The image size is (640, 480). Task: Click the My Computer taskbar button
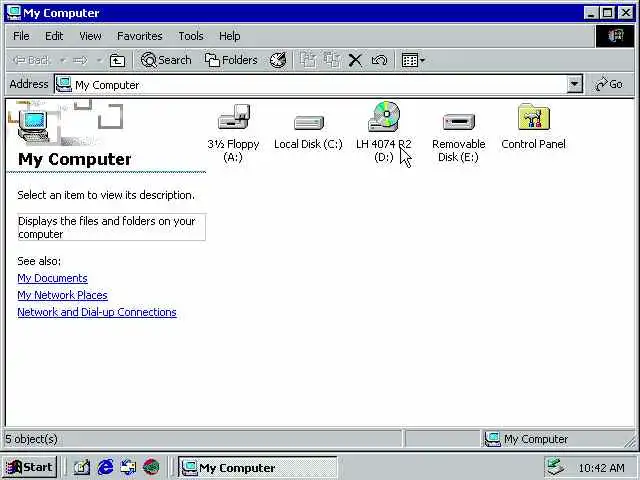coord(258,467)
